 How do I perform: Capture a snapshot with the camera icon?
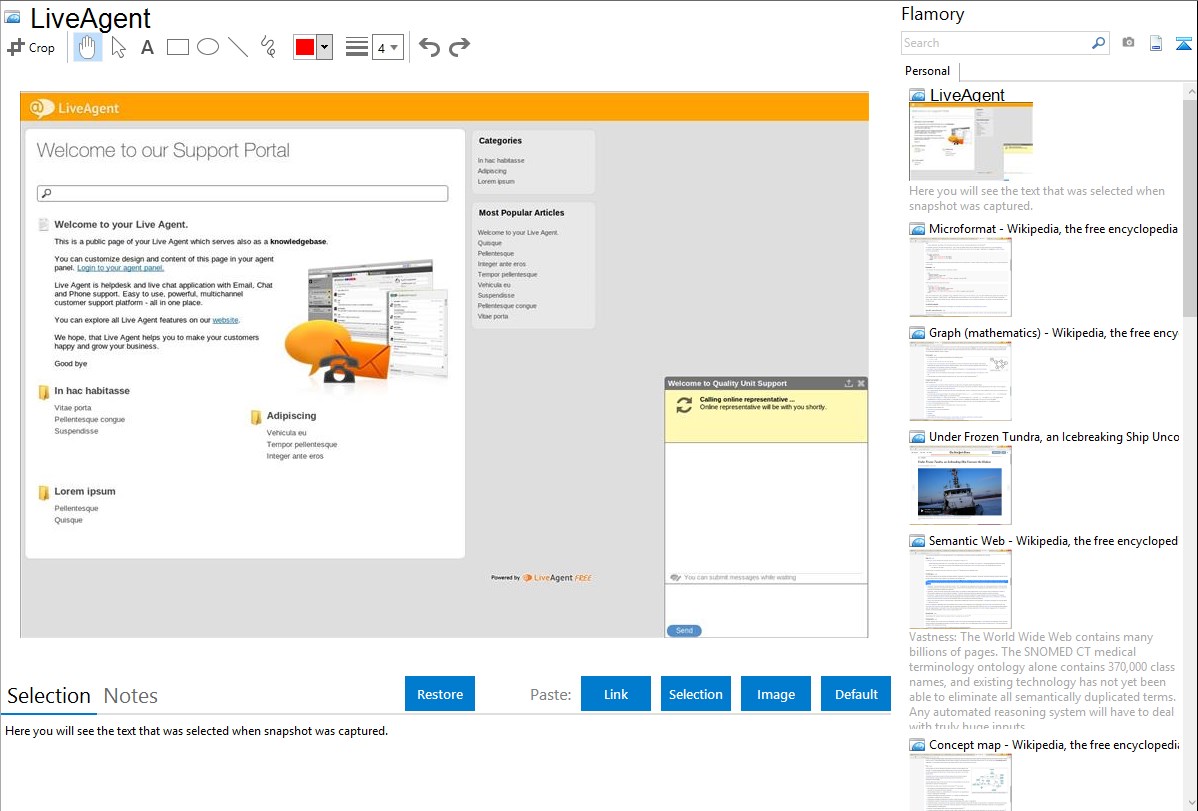click(1128, 43)
